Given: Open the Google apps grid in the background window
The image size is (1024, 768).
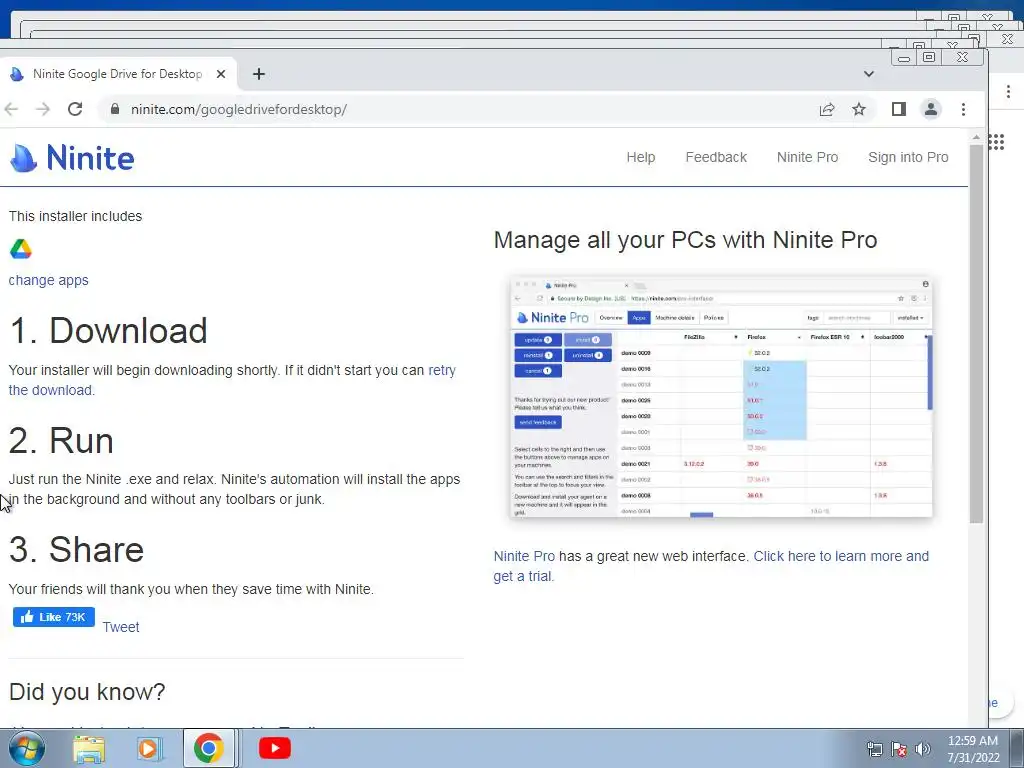Looking at the screenshot, I should (997, 142).
